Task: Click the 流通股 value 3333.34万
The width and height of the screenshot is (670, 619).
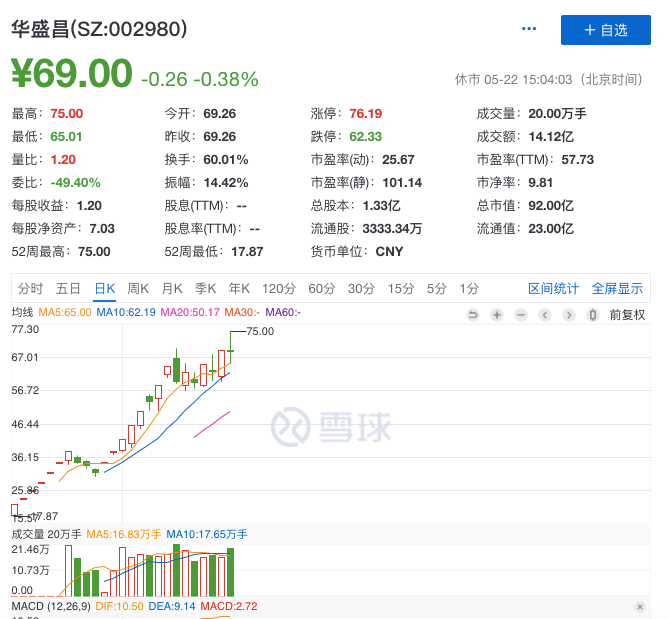Action: pos(392,229)
